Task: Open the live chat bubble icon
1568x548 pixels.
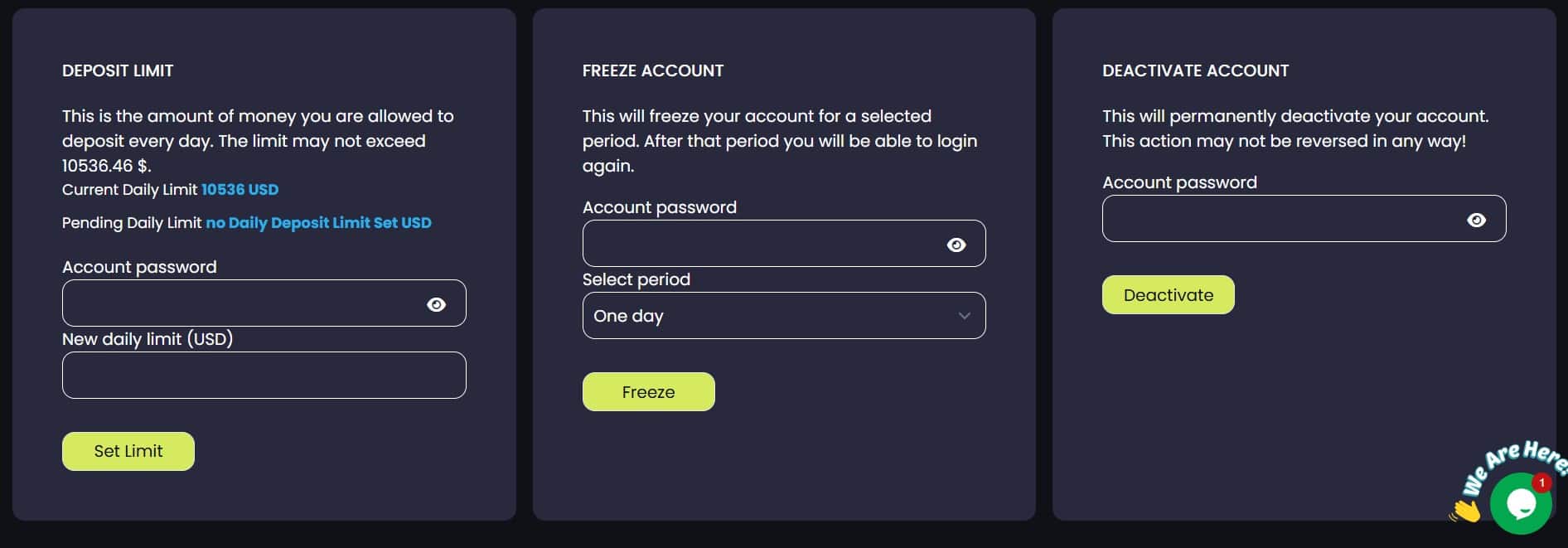Action: (x=1521, y=504)
